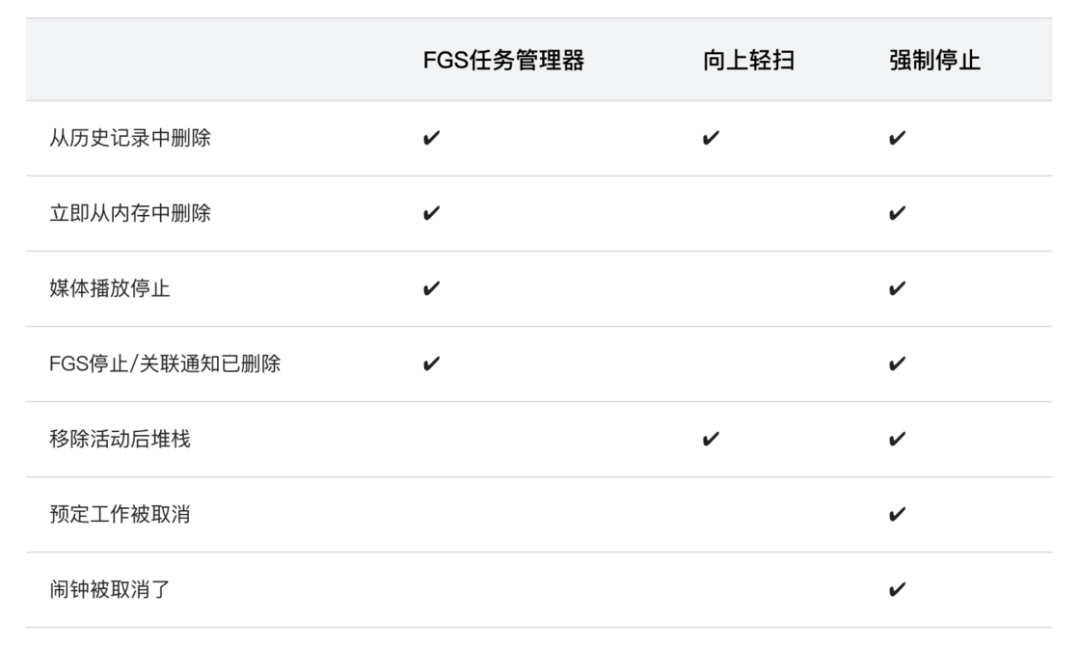The height and width of the screenshot is (647, 1080).
Task: Click 强制停止 checkmark for 移除活动后堆栈
Action: pyautogui.click(x=896, y=439)
